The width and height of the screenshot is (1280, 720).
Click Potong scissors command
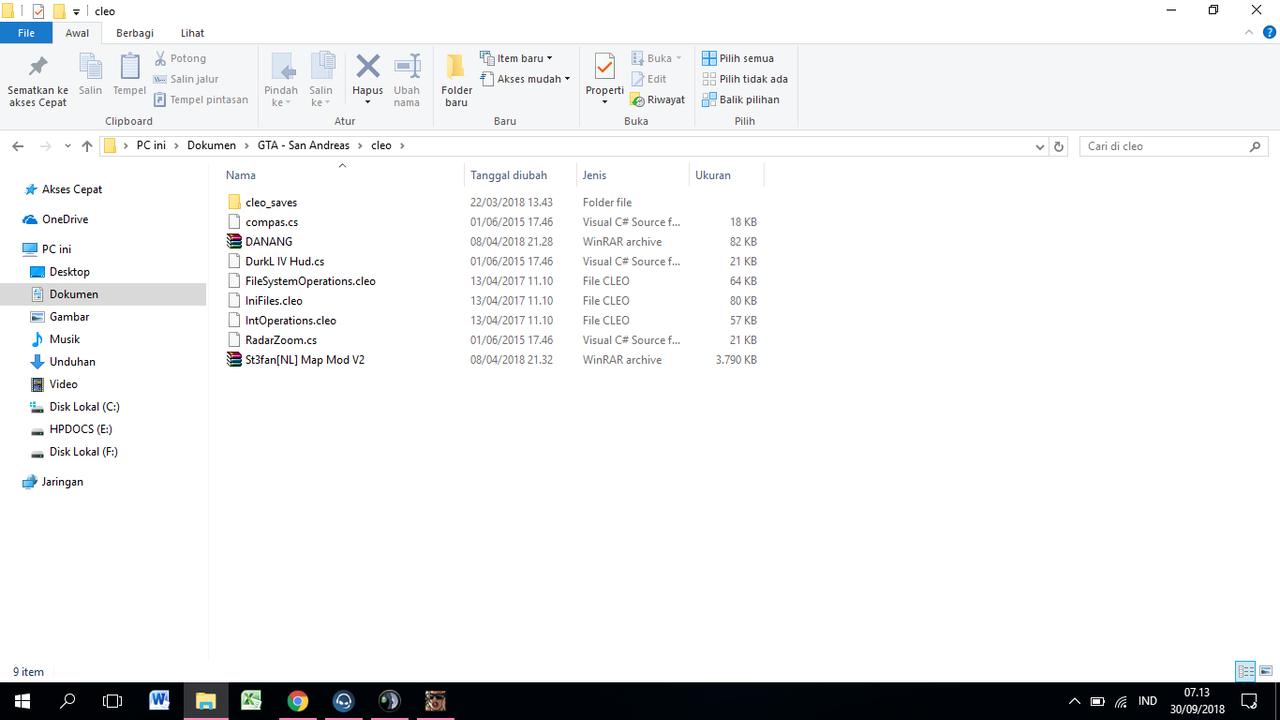(180, 59)
